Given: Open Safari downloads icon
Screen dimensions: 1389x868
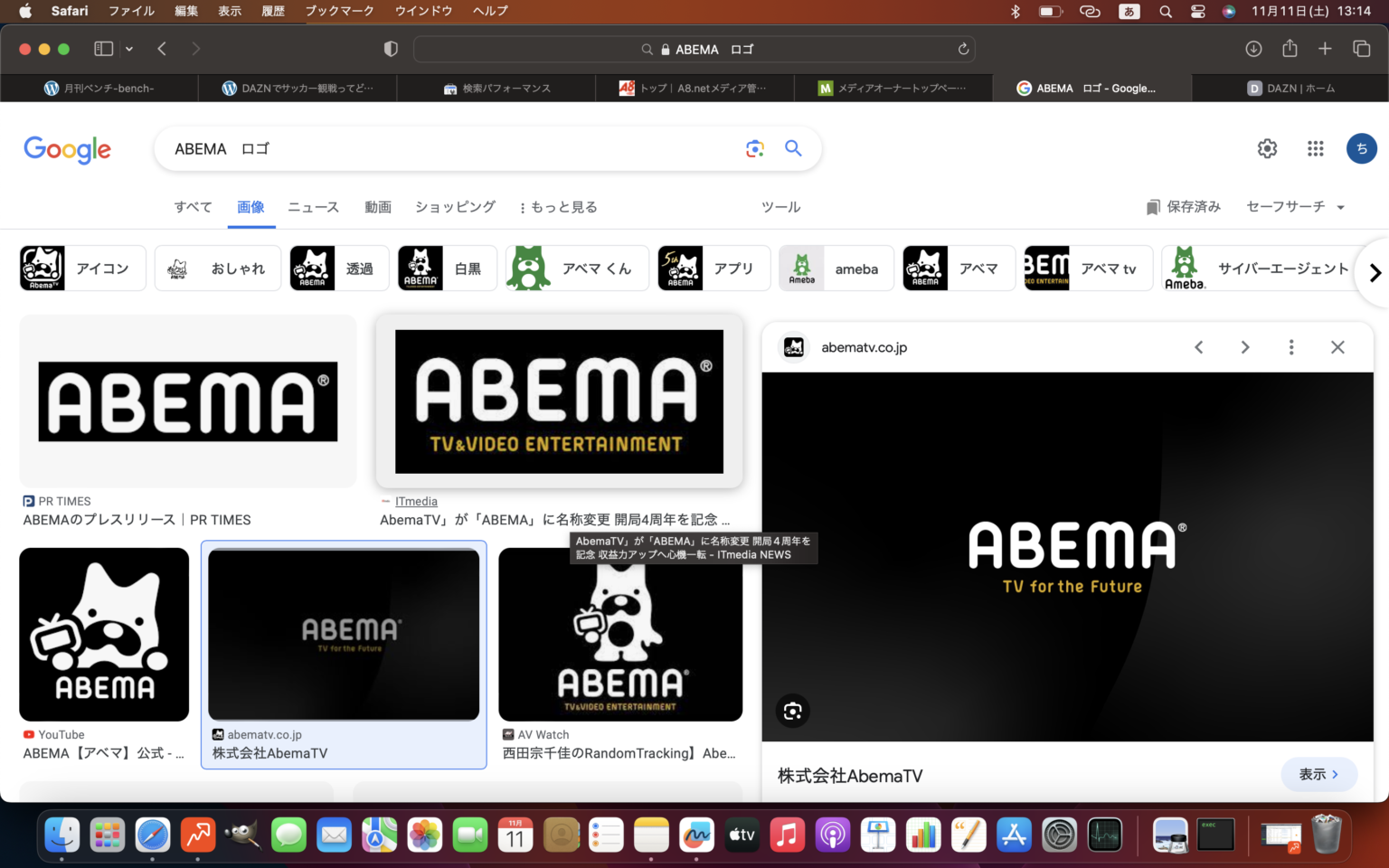Looking at the screenshot, I should coord(1253,49).
